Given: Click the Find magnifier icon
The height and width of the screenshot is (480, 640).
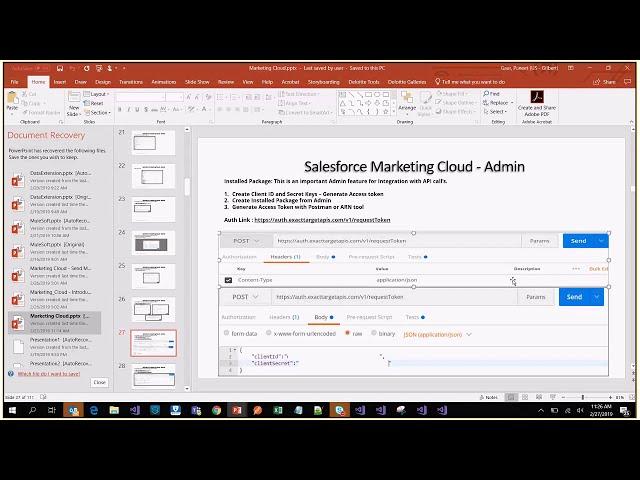Looking at the screenshot, I should pyautogui.click(x=486, y=94).
